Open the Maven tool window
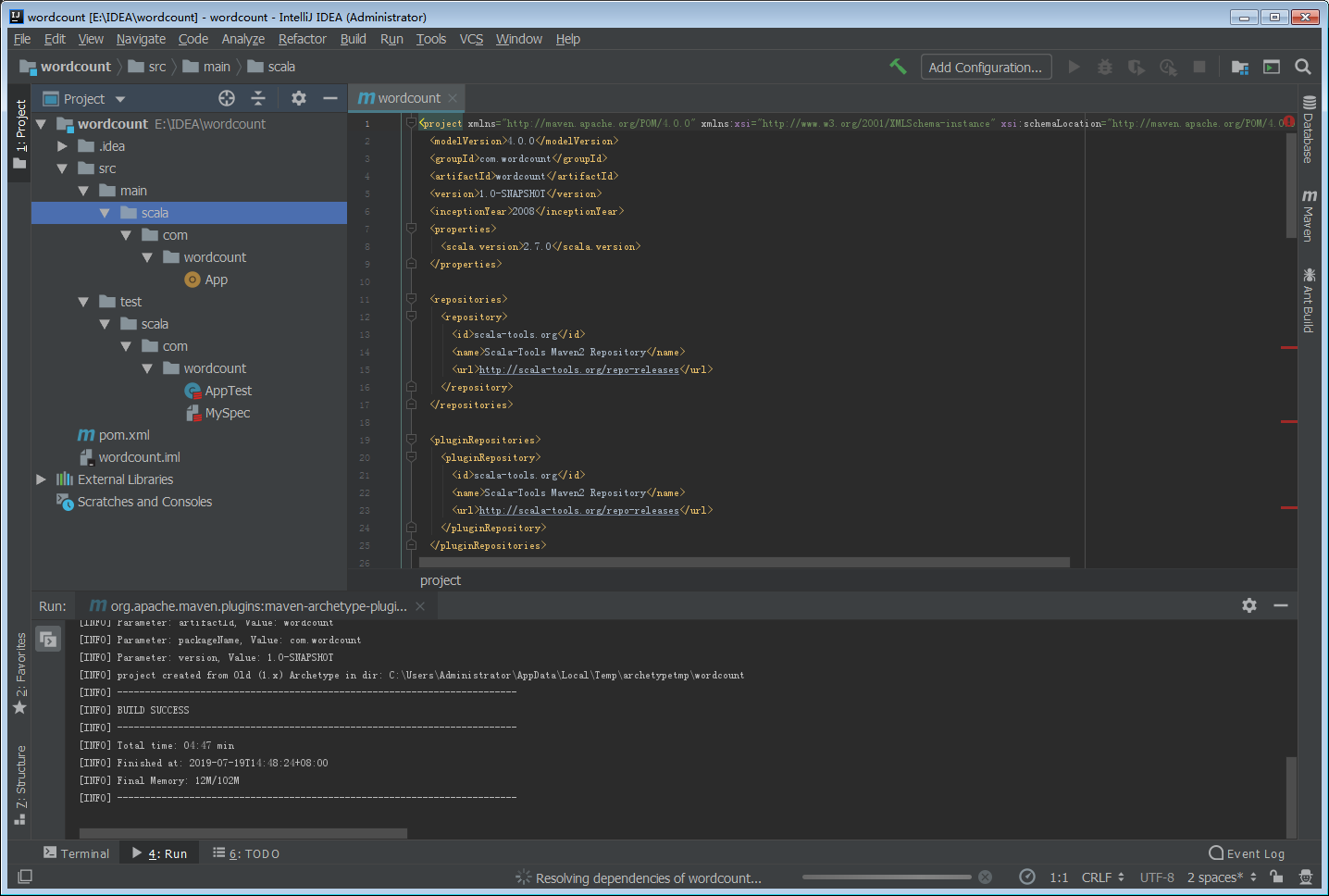Screen dimensions: 1329x896 (x=1309, y=216)
